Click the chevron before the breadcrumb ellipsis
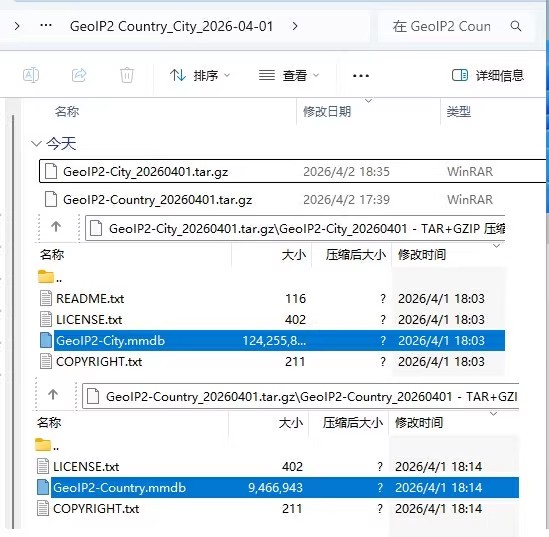549x537 pixels. tap(17, 26)
